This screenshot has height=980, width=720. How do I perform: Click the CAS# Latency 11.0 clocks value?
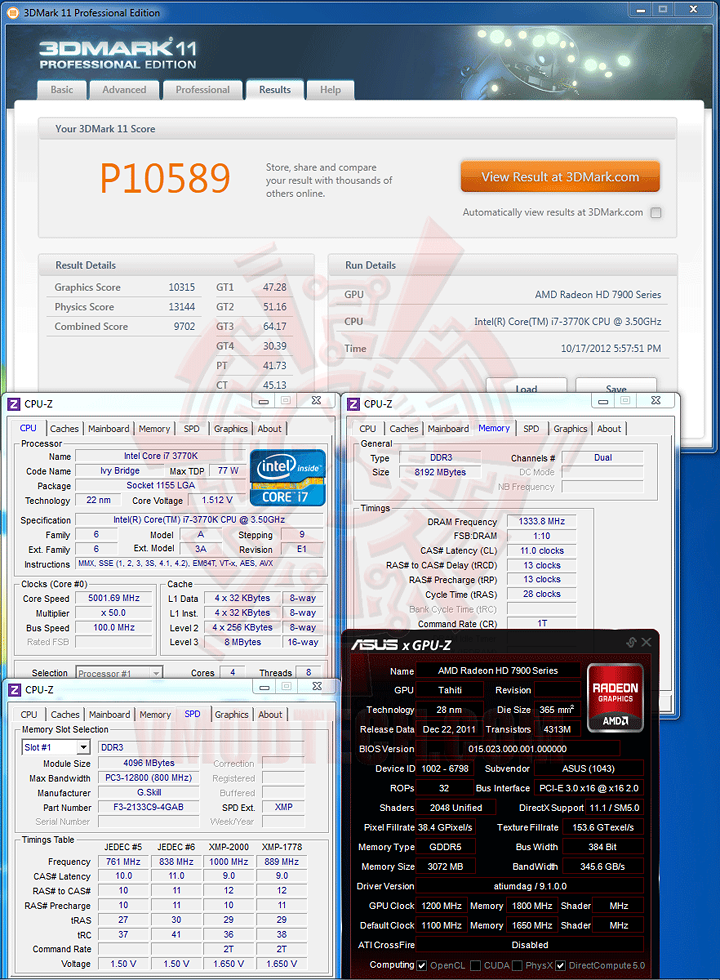(x=541, y=551)
